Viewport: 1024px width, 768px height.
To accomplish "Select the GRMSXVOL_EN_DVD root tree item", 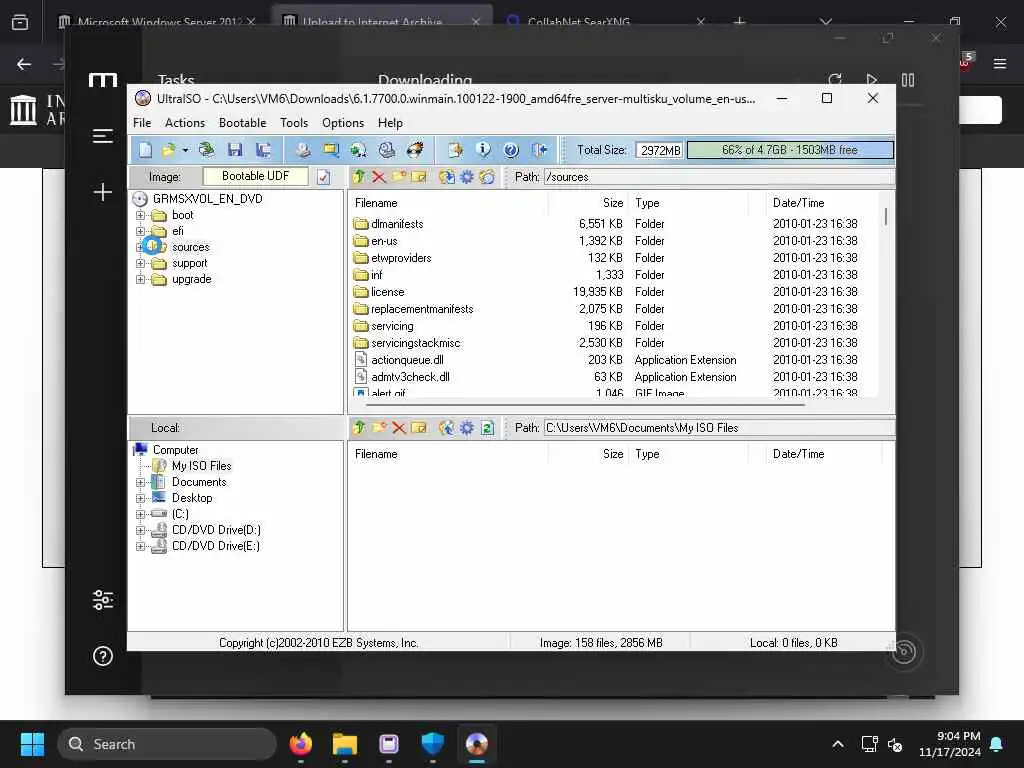I will pos(207,199).
